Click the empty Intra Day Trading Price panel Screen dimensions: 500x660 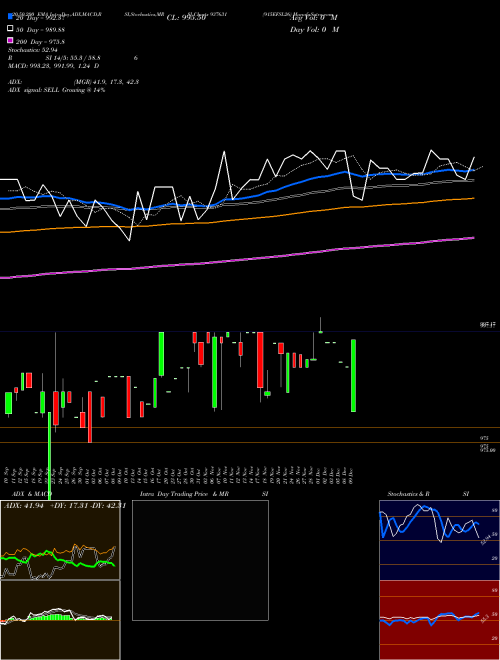pyautogui.click(x=200, y=560)
